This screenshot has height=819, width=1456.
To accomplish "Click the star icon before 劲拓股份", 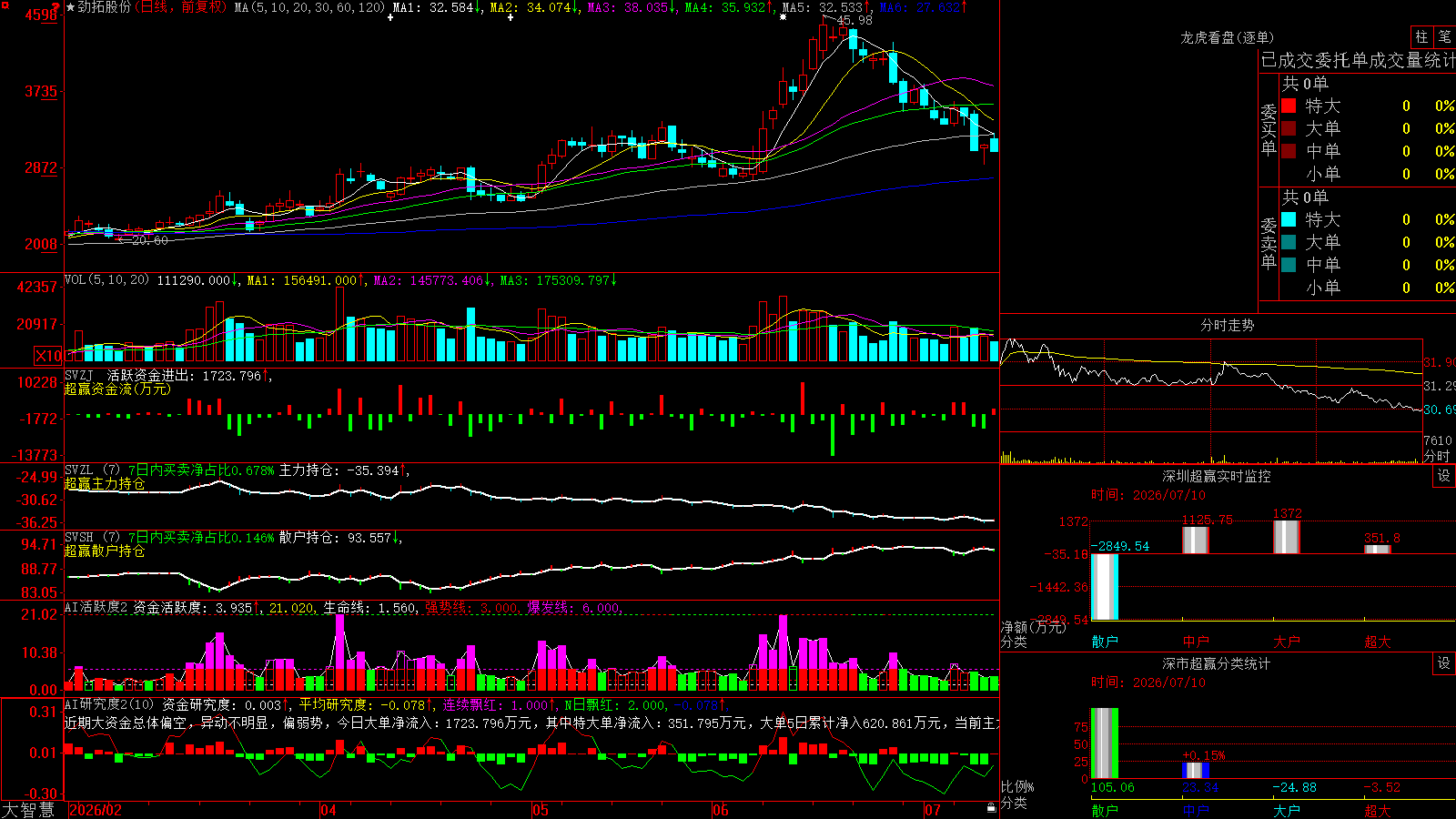I will coord(71,7).
